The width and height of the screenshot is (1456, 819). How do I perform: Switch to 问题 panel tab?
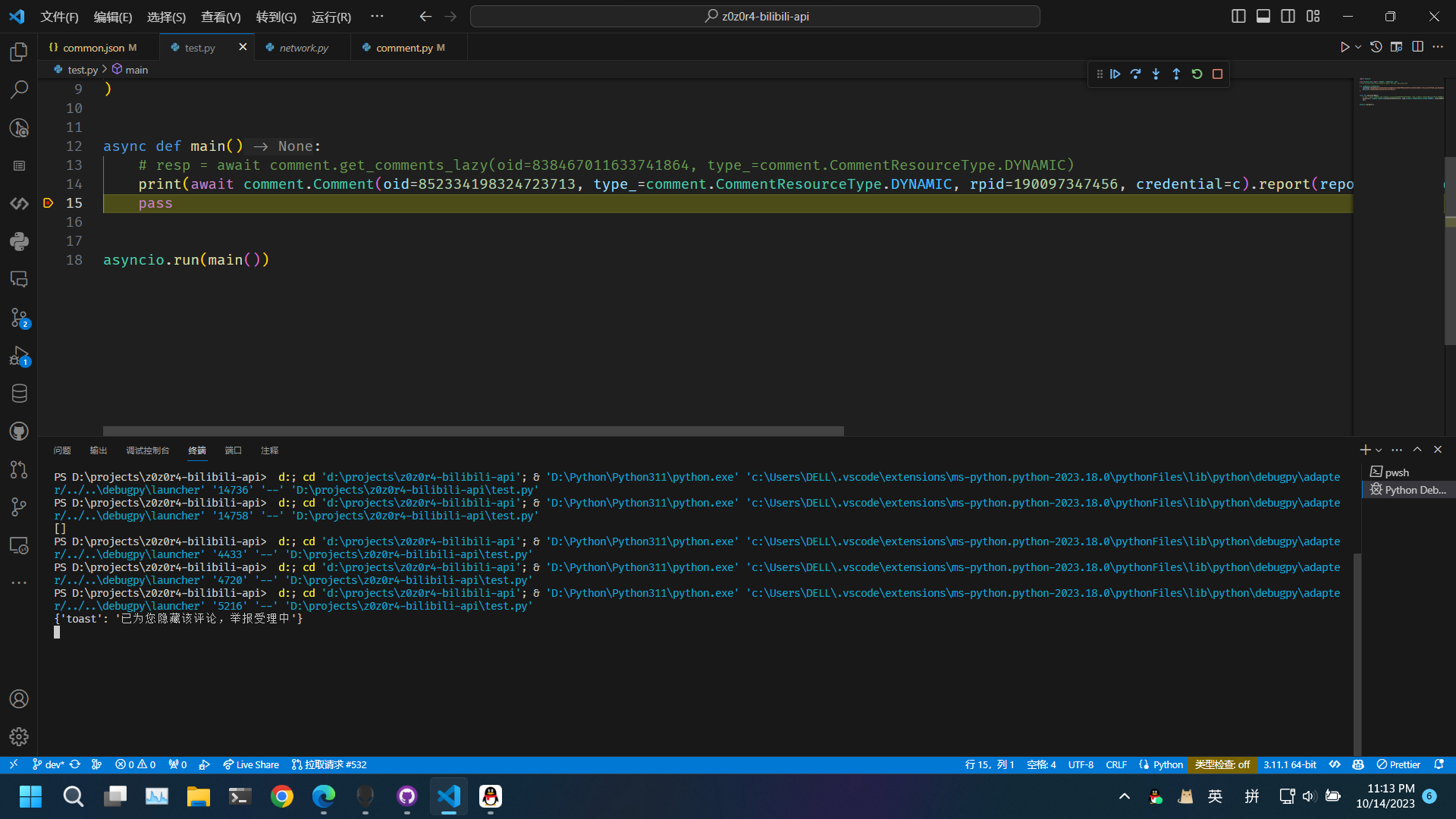tap(62, 450)
